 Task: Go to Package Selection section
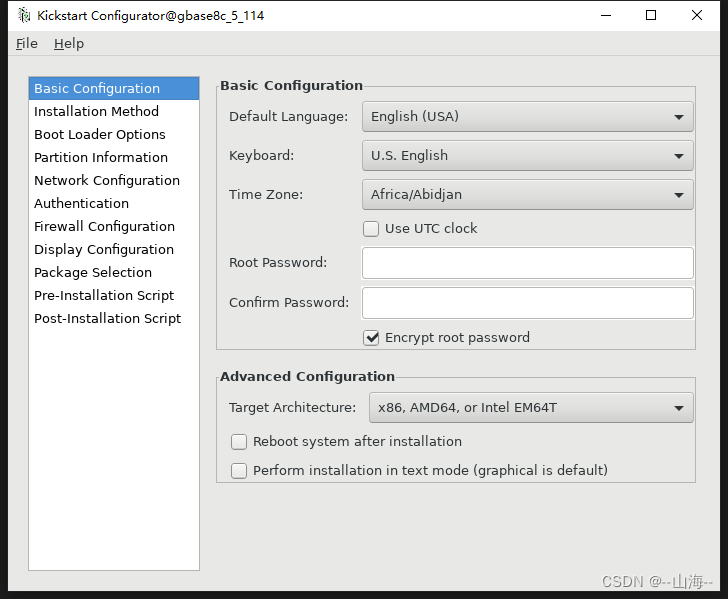pos(114,272)
